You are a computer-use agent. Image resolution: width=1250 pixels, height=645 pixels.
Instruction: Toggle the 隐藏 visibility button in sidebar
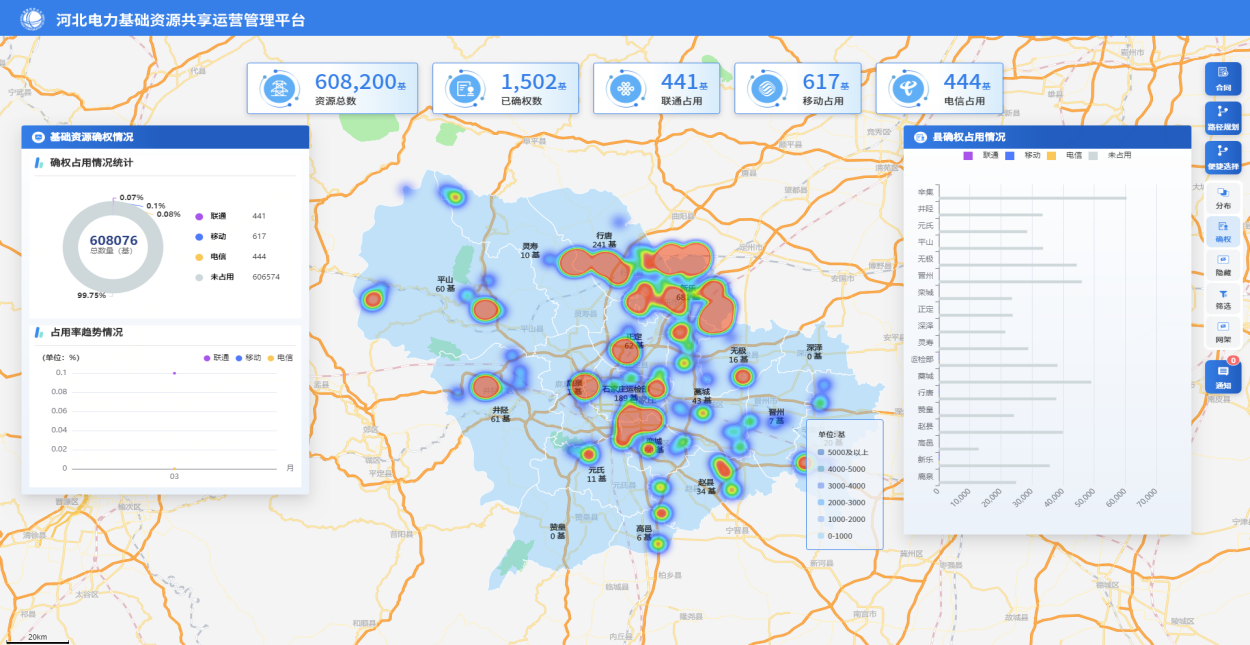[1223, 265]
